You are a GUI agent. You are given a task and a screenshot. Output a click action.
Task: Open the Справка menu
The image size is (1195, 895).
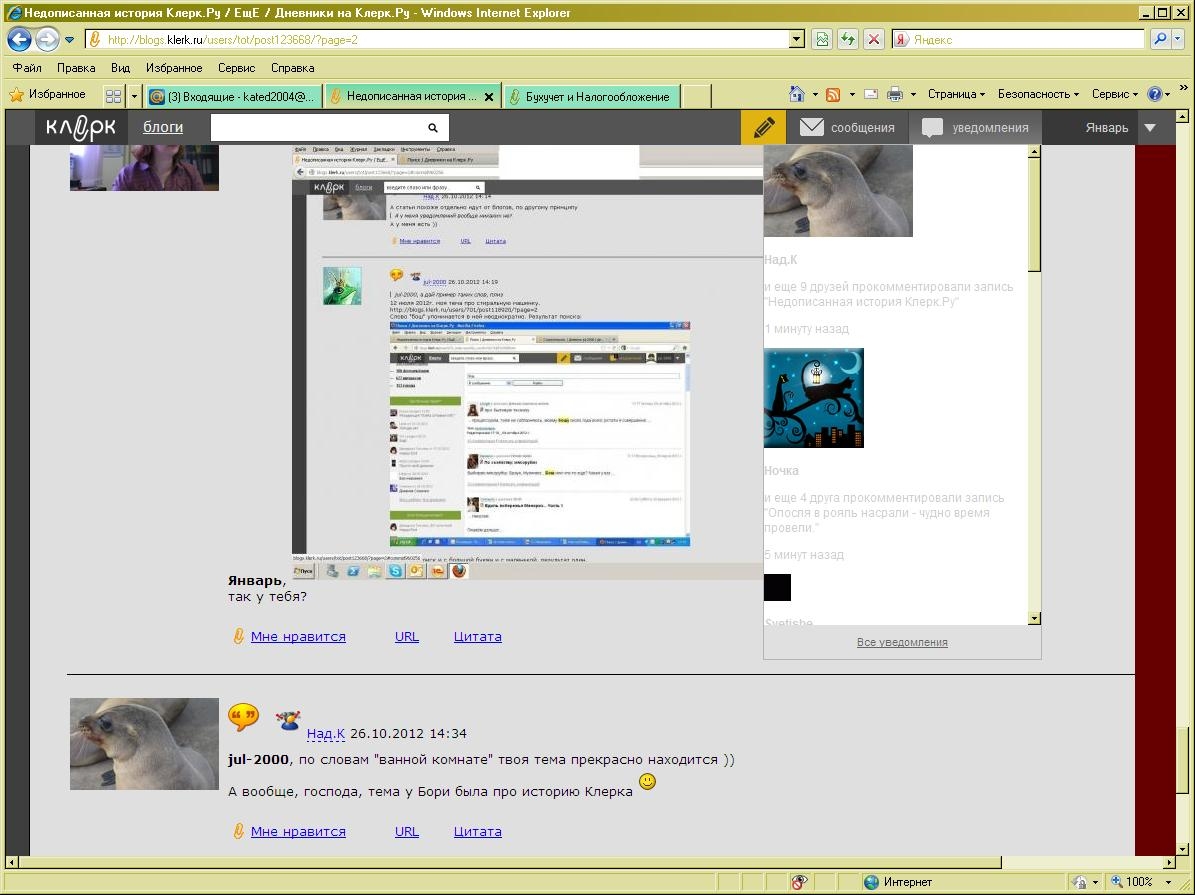coord(293,68)
